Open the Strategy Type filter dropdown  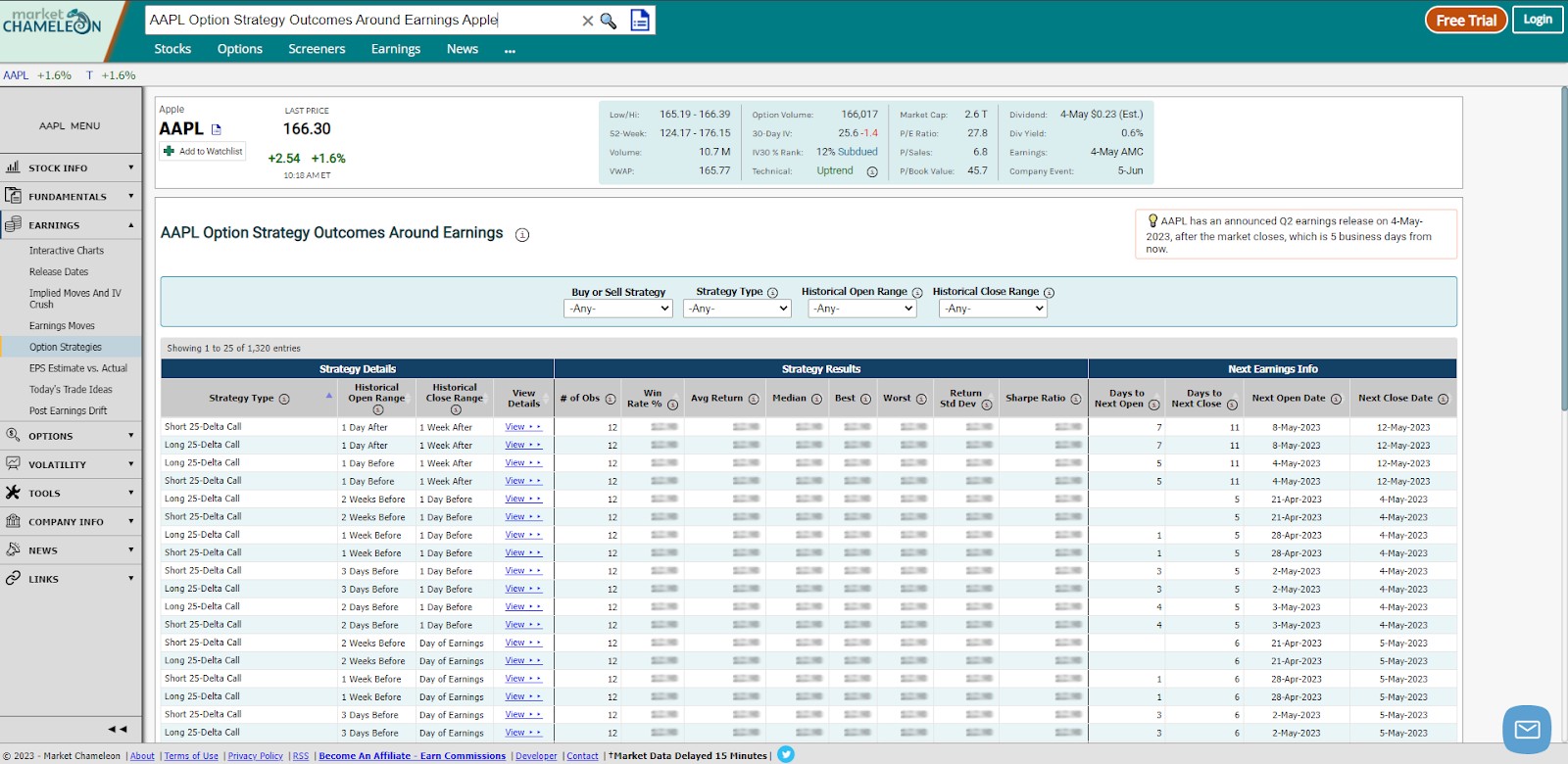tap(737, 309)
